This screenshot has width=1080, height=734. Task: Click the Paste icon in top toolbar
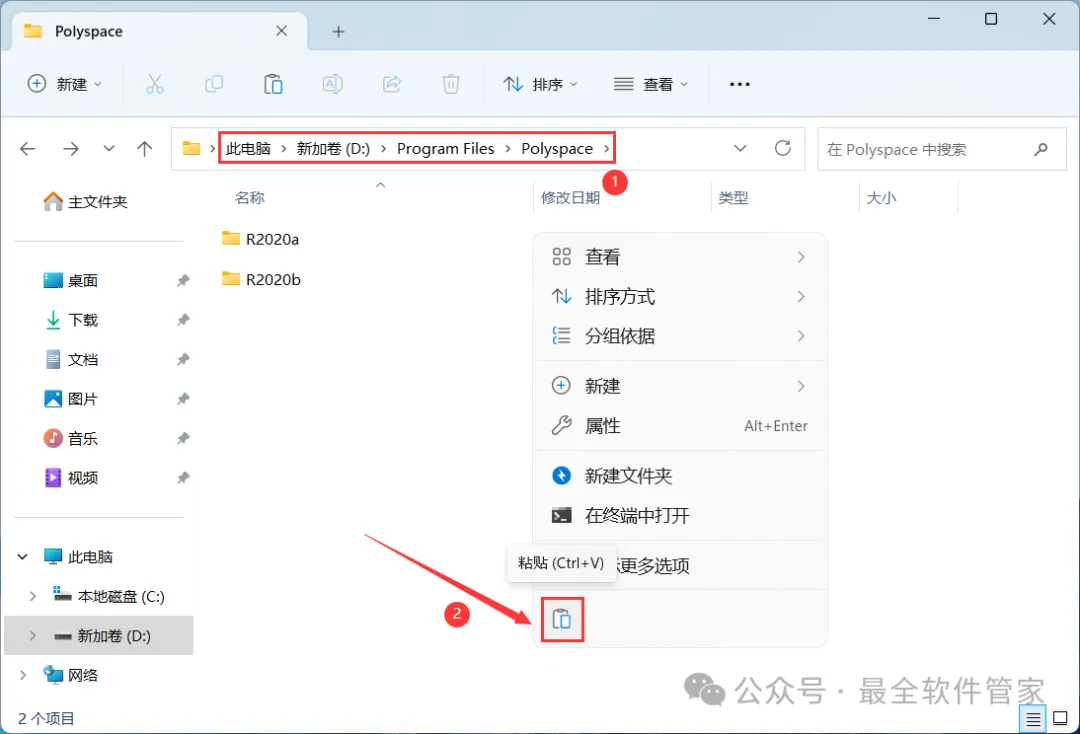[273, 84]
